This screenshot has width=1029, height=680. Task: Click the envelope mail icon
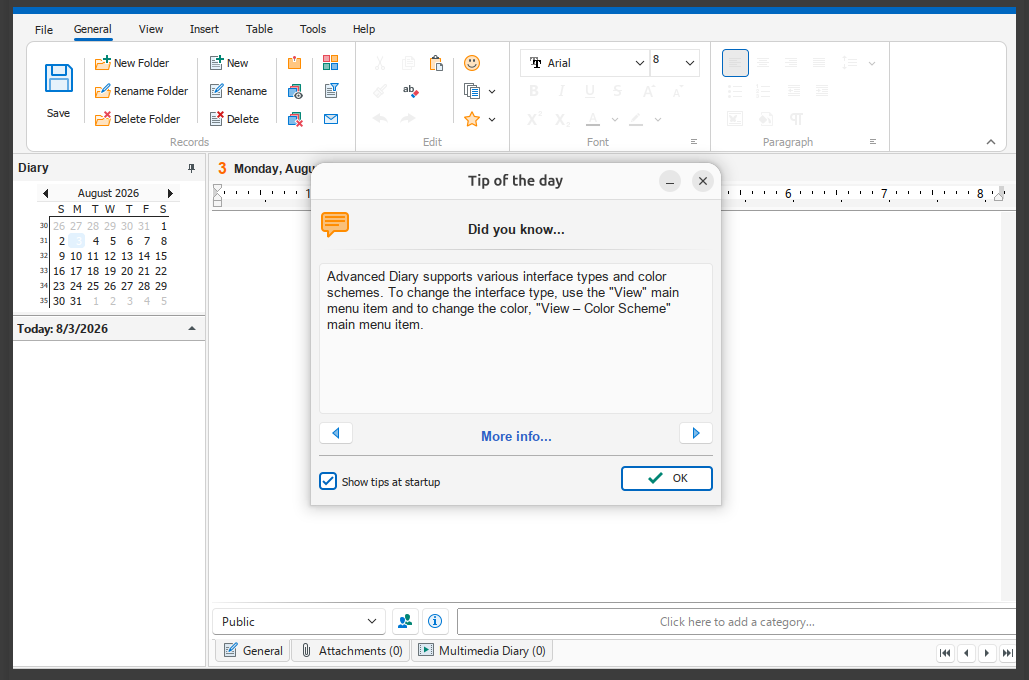click(331, 119)
